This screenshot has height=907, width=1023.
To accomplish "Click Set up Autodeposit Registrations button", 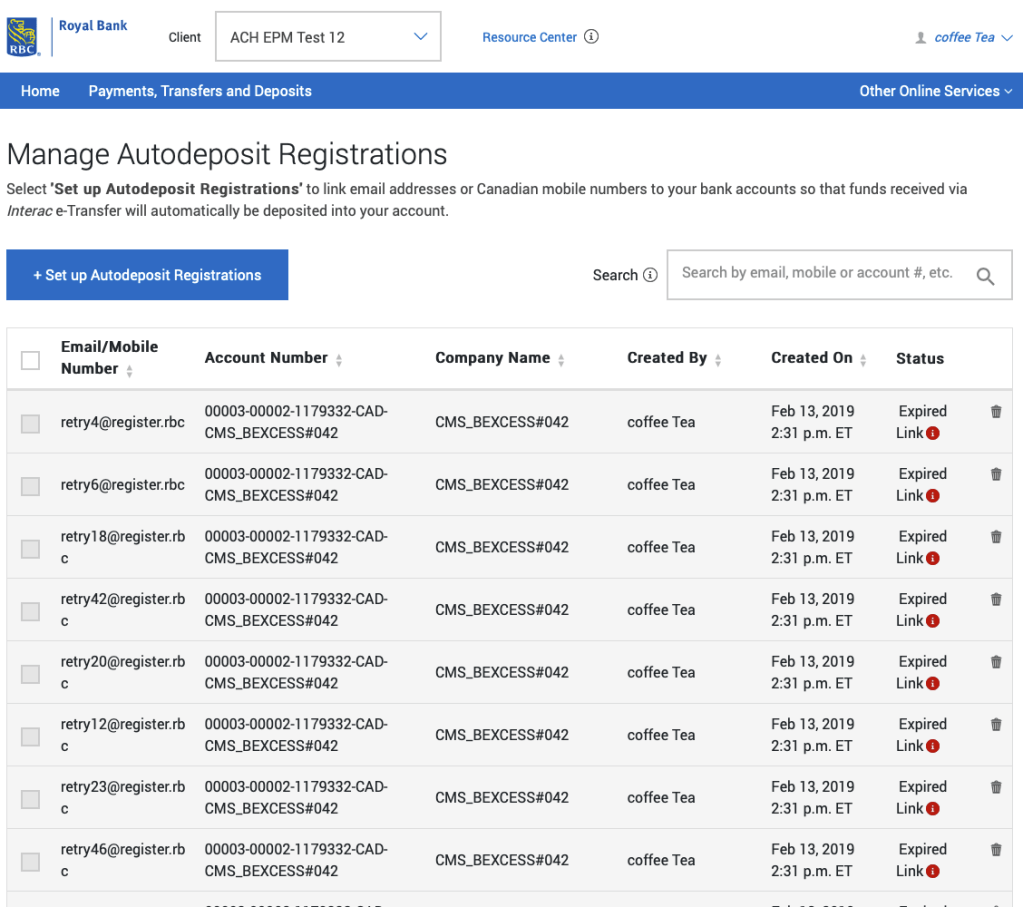I will 147,275.
